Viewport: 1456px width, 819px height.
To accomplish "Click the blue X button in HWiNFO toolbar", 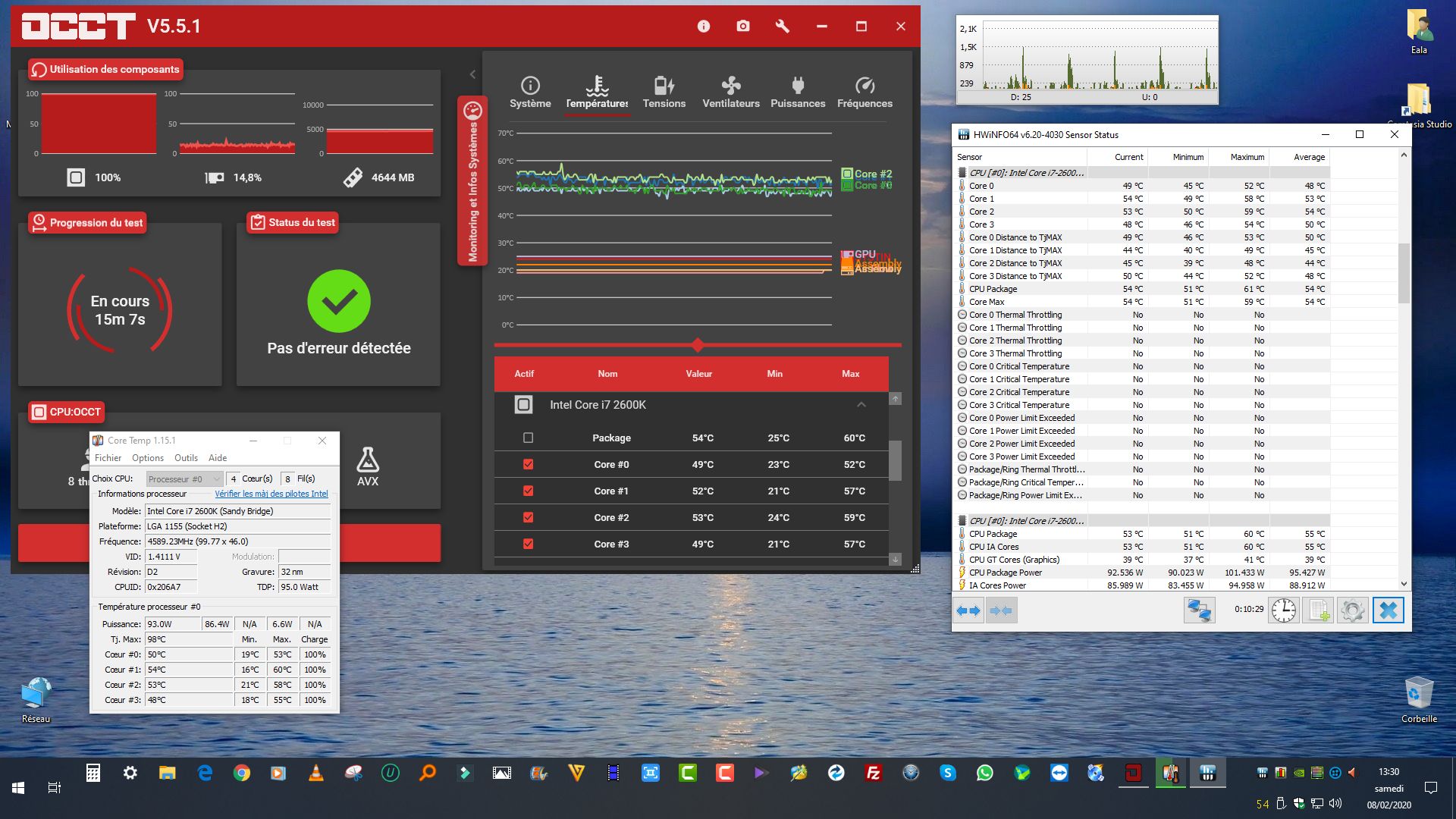I will point(1389,610).
